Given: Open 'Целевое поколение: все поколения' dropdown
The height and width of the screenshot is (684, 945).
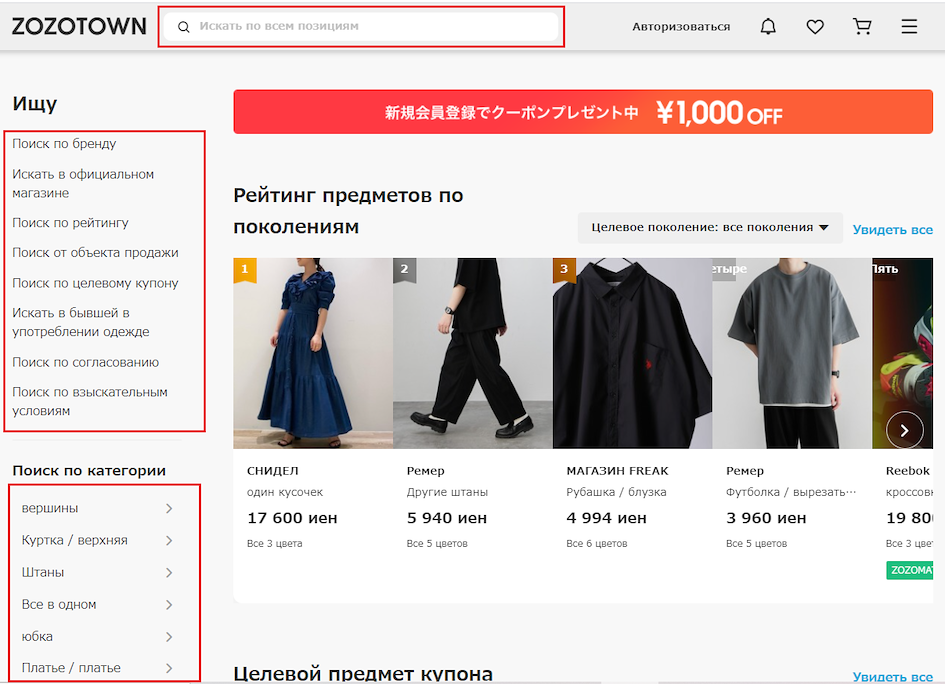Looking at the screenshot, I should click(x=710, y=228).
